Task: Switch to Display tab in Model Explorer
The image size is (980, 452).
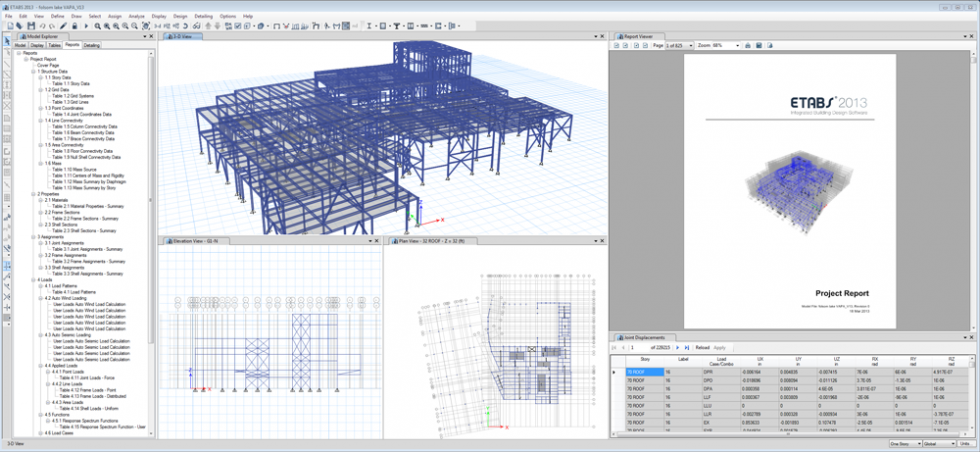Action: (37, 45)
